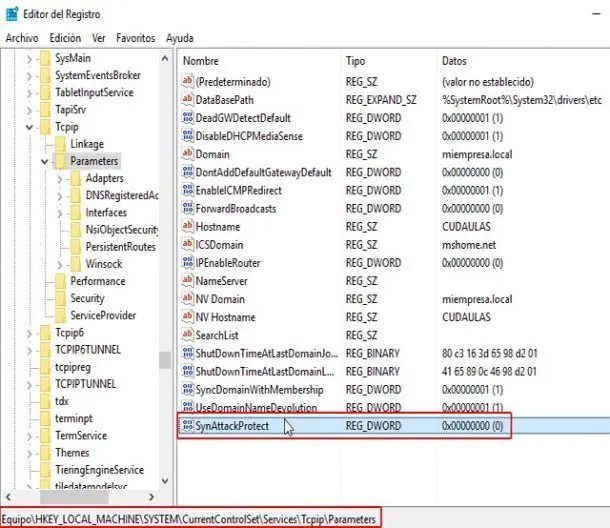Select the ServiceProvider registry key
The width and height of the screenshot is (610, 528).
pyautogui.click(x=102, y=315)
